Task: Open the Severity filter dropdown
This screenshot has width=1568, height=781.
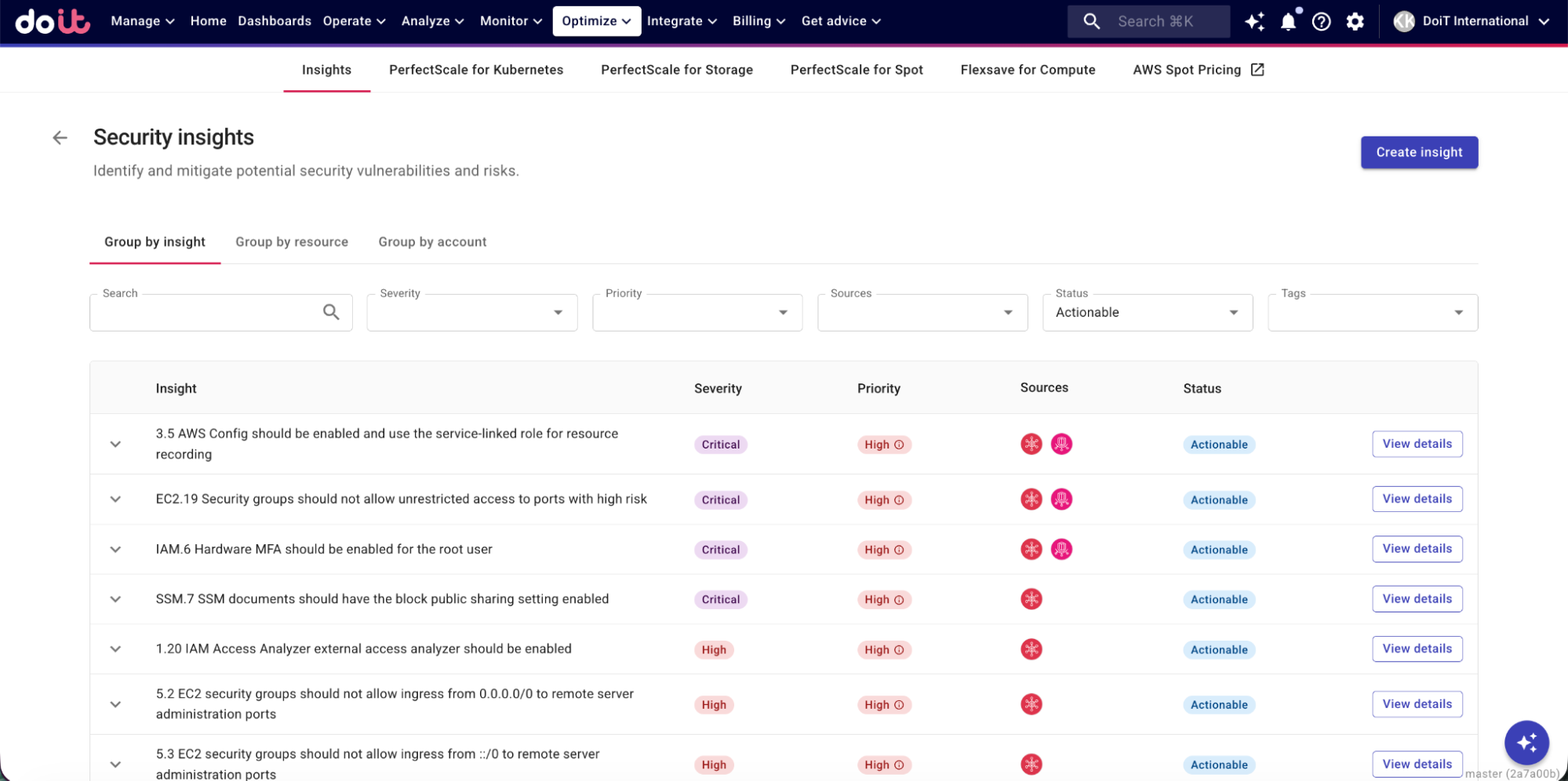Action: coord(472,313)
